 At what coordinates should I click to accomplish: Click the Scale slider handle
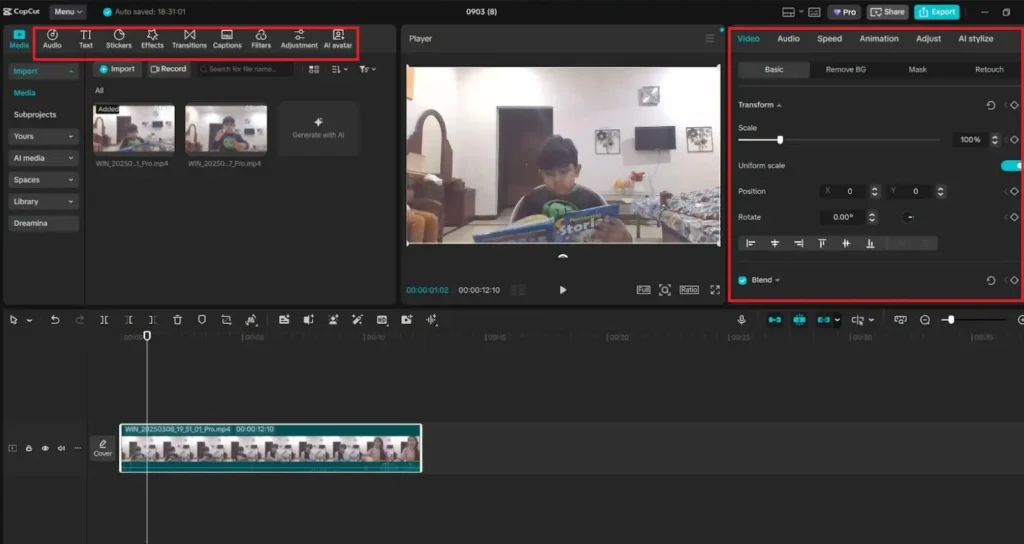point(780,140)
